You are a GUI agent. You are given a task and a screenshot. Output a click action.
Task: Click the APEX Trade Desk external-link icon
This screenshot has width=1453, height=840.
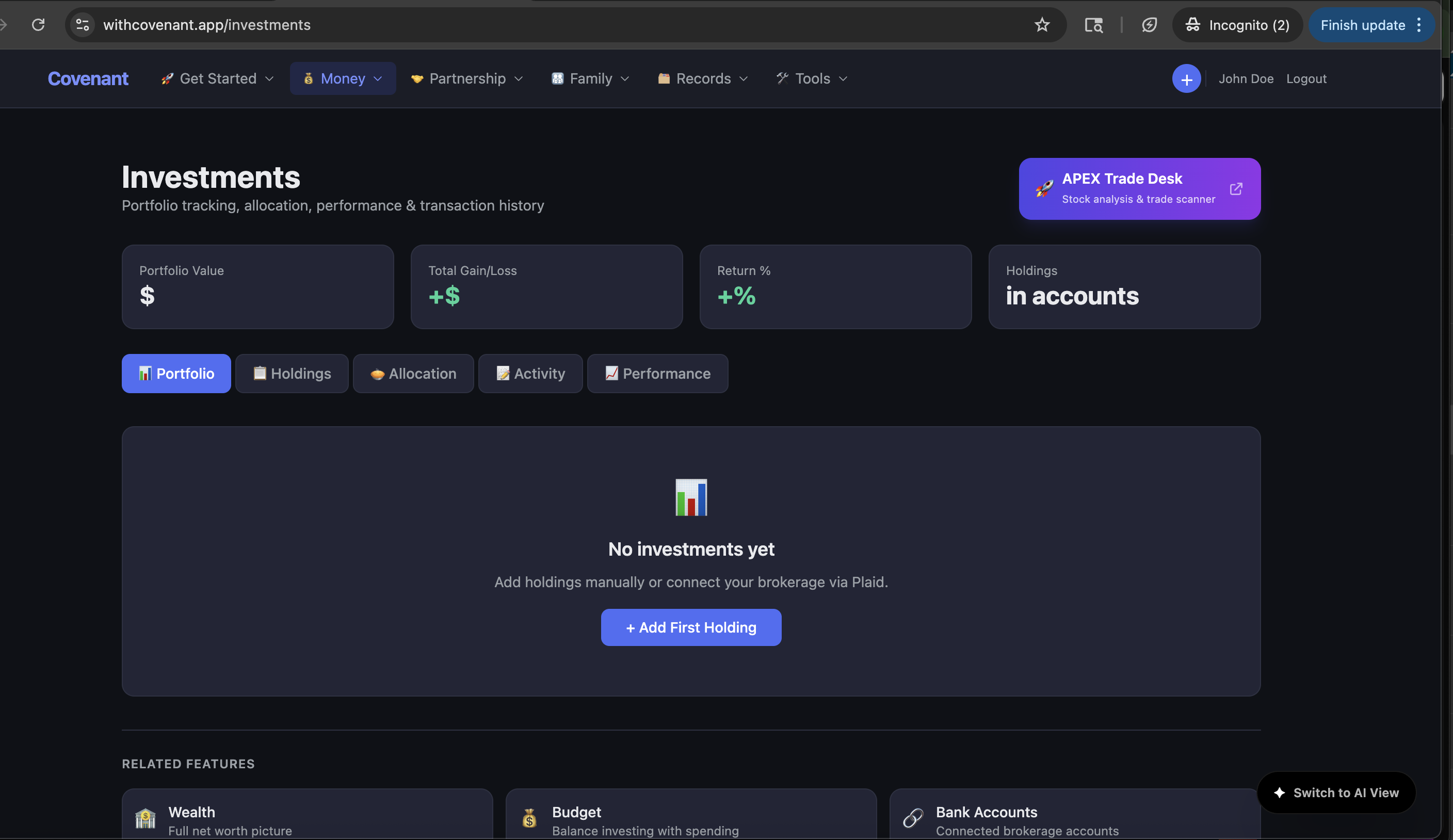click(x=1236, y=189)
